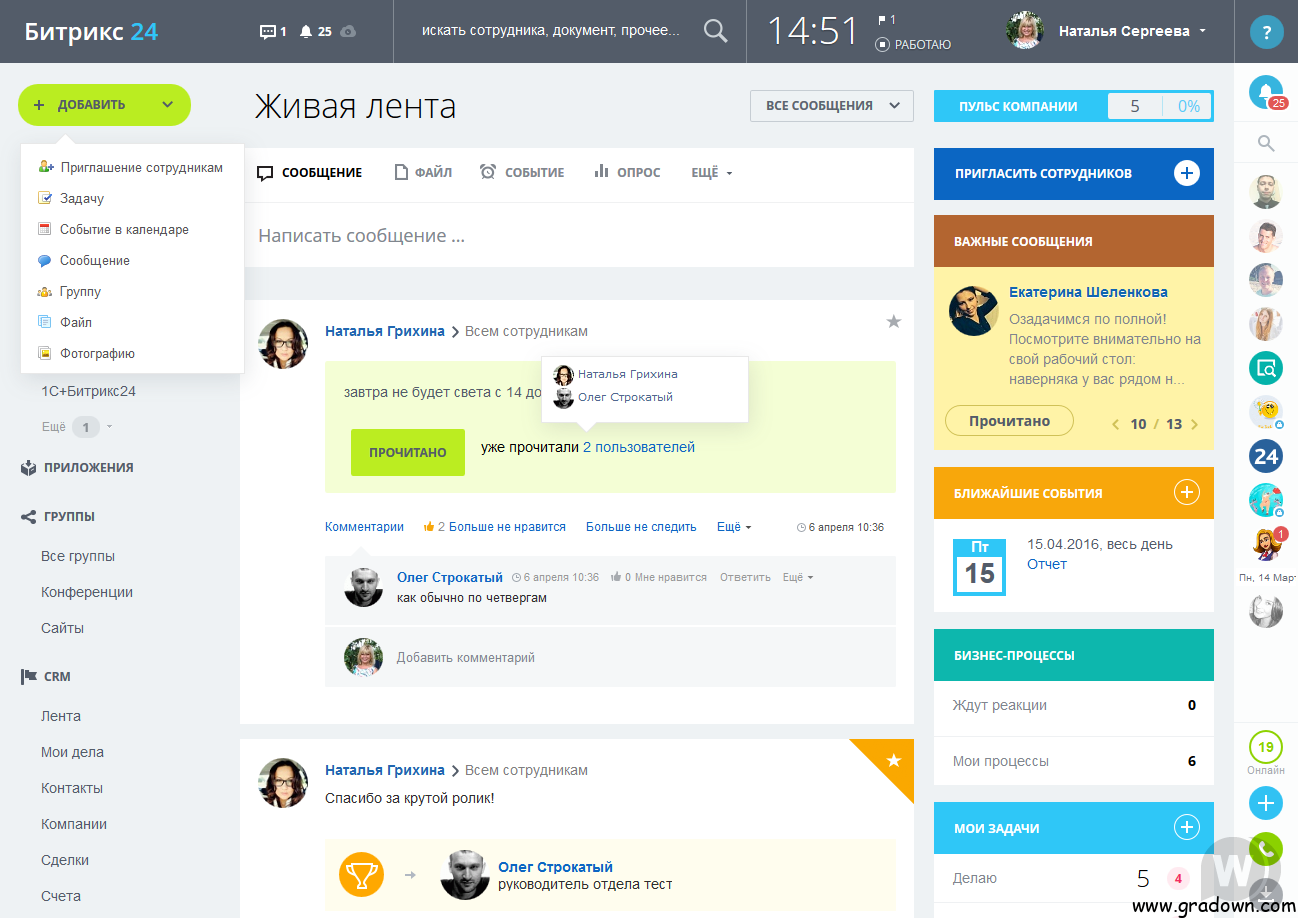
Task: Expand the Добавить button dropdown arrow
Action: pos(167,105)
